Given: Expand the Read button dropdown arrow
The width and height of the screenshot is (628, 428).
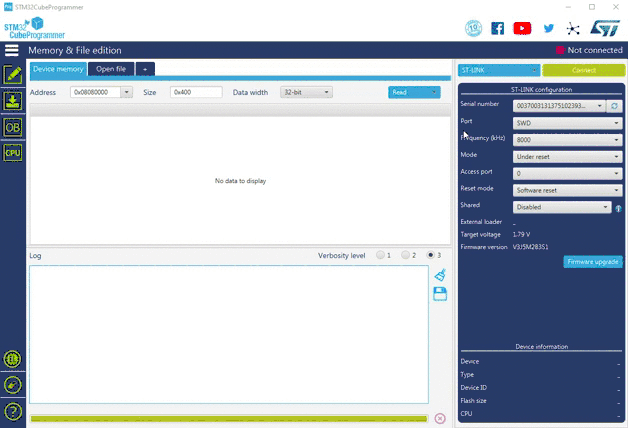Looking at the screenshot, I should tap(434, 92).
